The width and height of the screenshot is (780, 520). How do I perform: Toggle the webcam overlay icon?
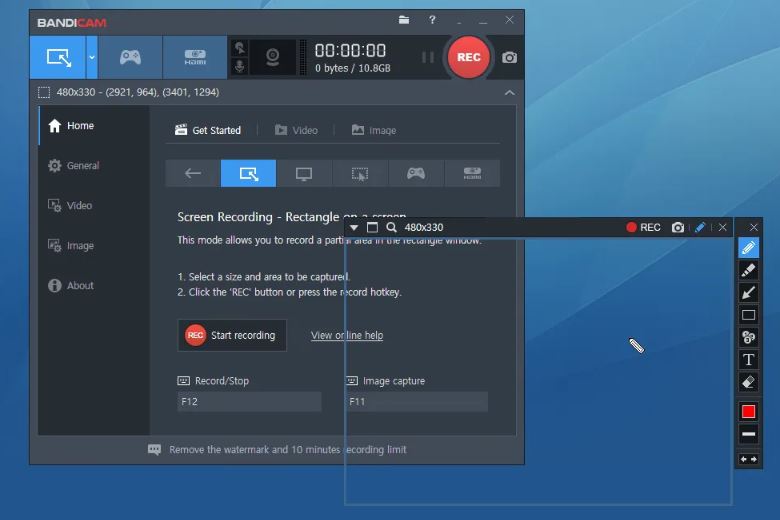272,57
